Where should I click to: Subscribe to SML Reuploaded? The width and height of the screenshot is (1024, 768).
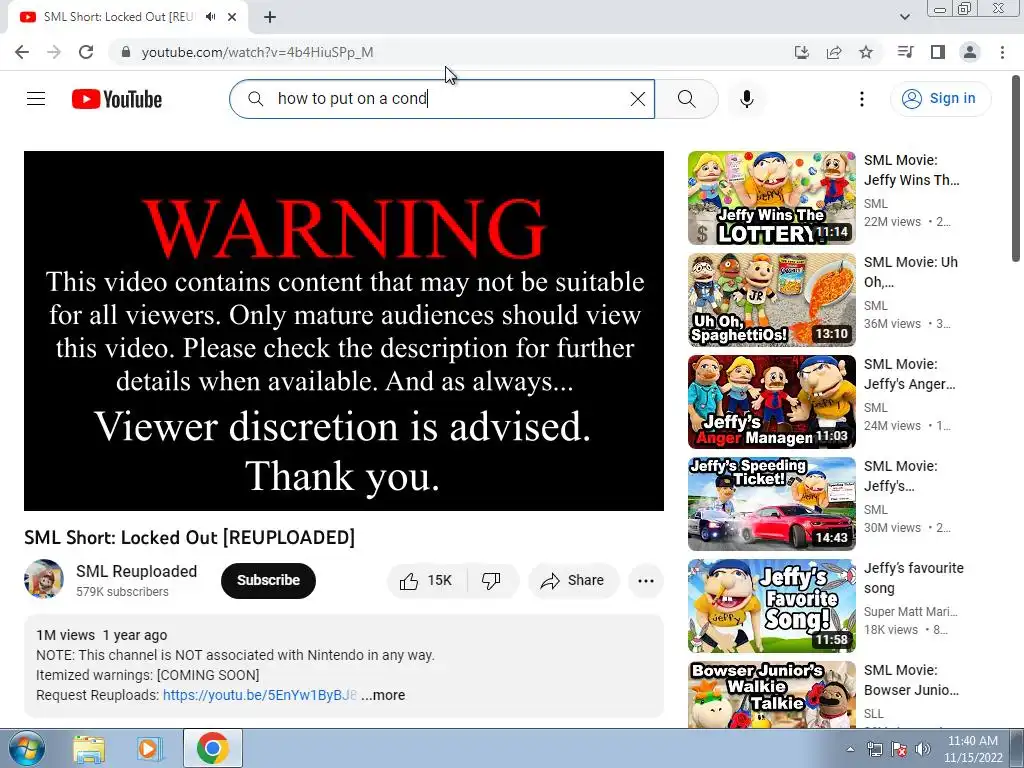point(268,580)
